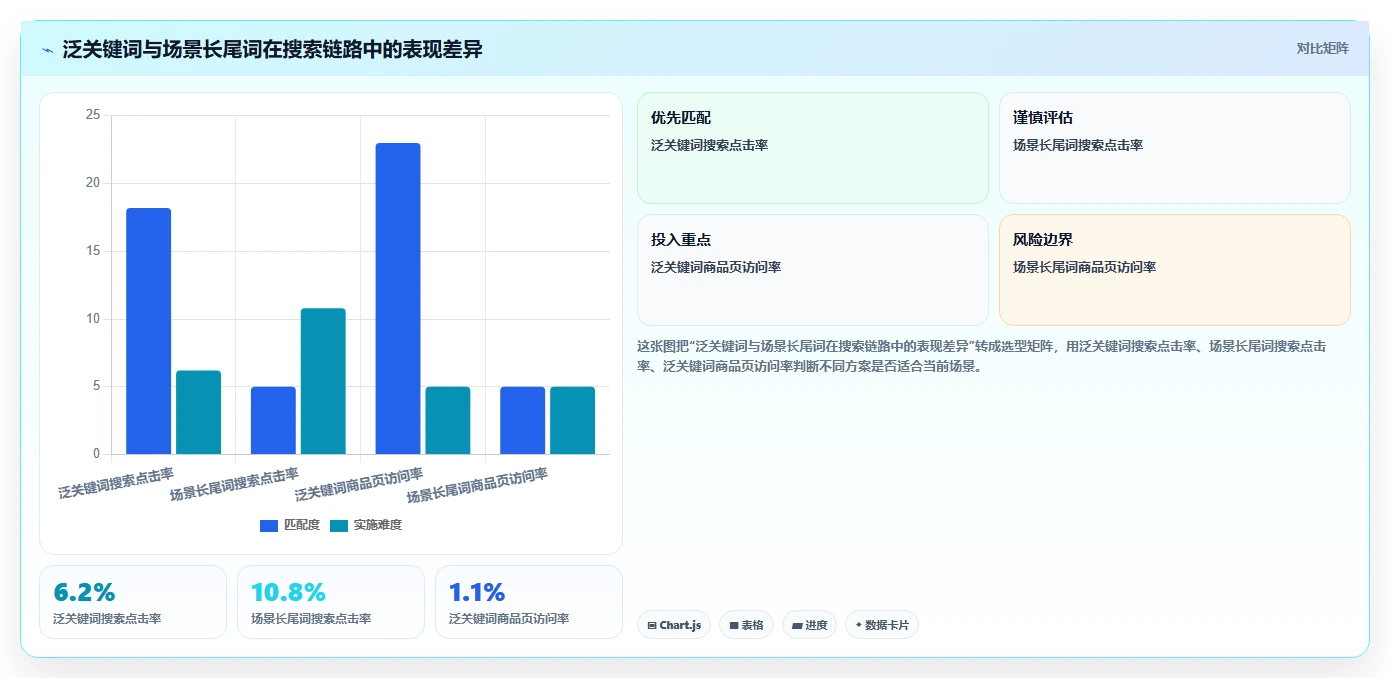Image resolution: width=1390 pixels, height=678 pixels.
Task: Click the icon inside the 表格 tag
Action: click(x=734, y=625)
